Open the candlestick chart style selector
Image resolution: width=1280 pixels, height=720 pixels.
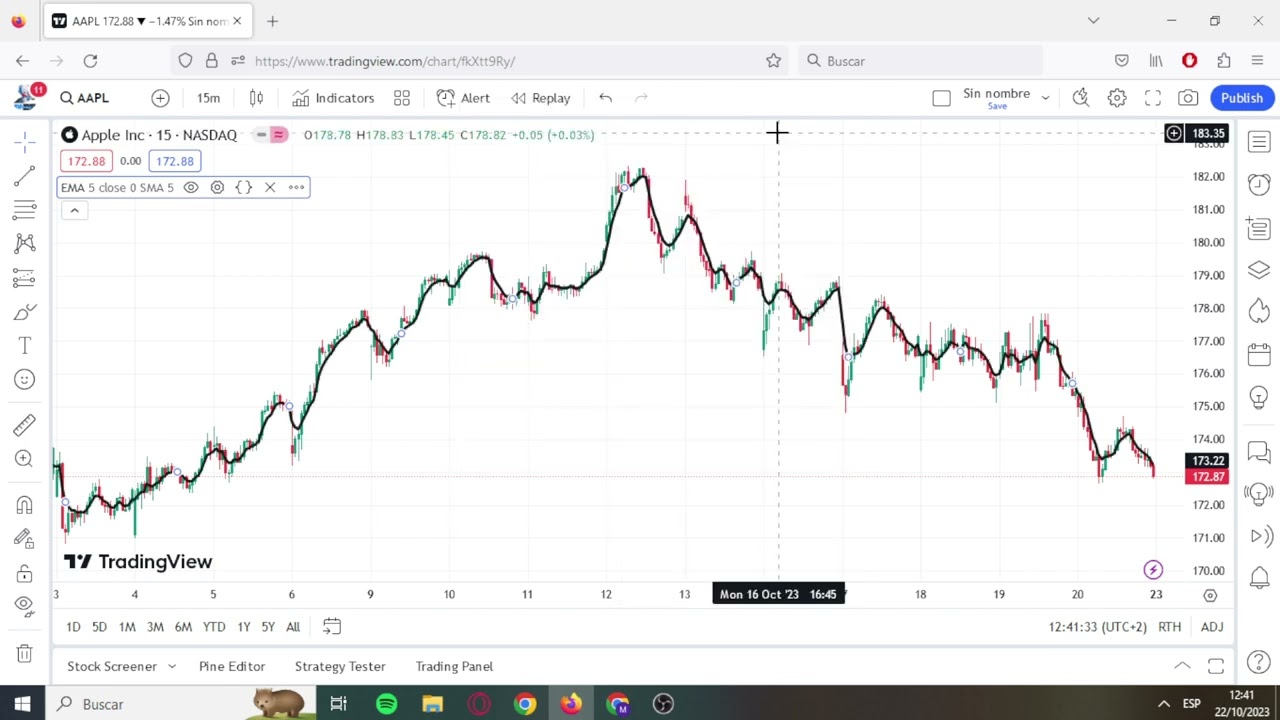tap(256, 98)
